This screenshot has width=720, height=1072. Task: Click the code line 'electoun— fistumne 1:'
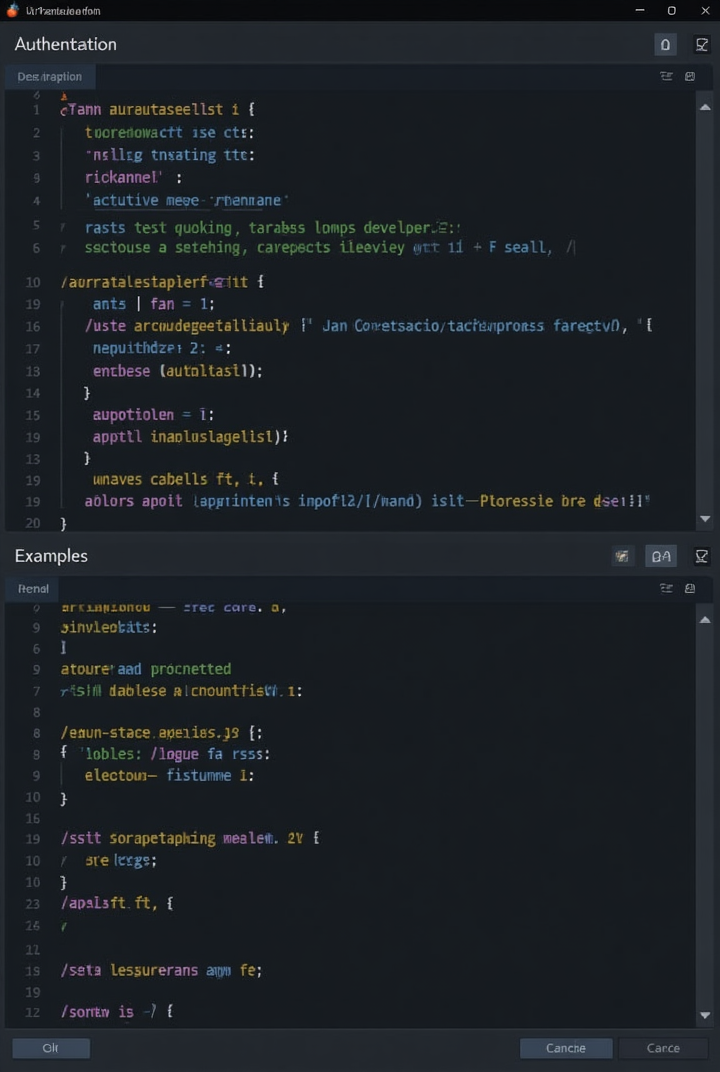[x=170, y=776]
